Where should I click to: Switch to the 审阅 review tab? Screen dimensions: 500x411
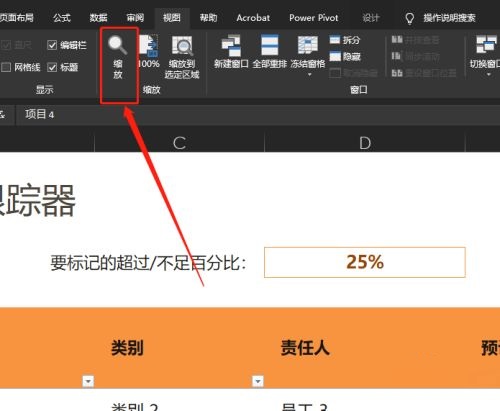(135, 18)
